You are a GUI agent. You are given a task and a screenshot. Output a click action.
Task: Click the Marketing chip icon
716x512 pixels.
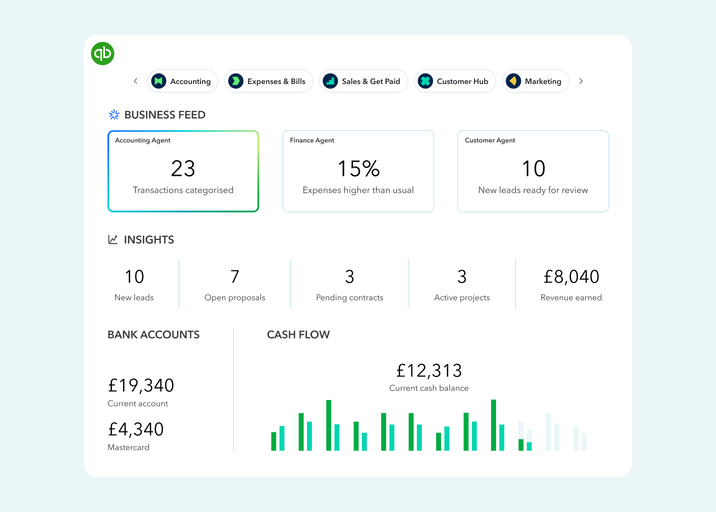[513, 81]
